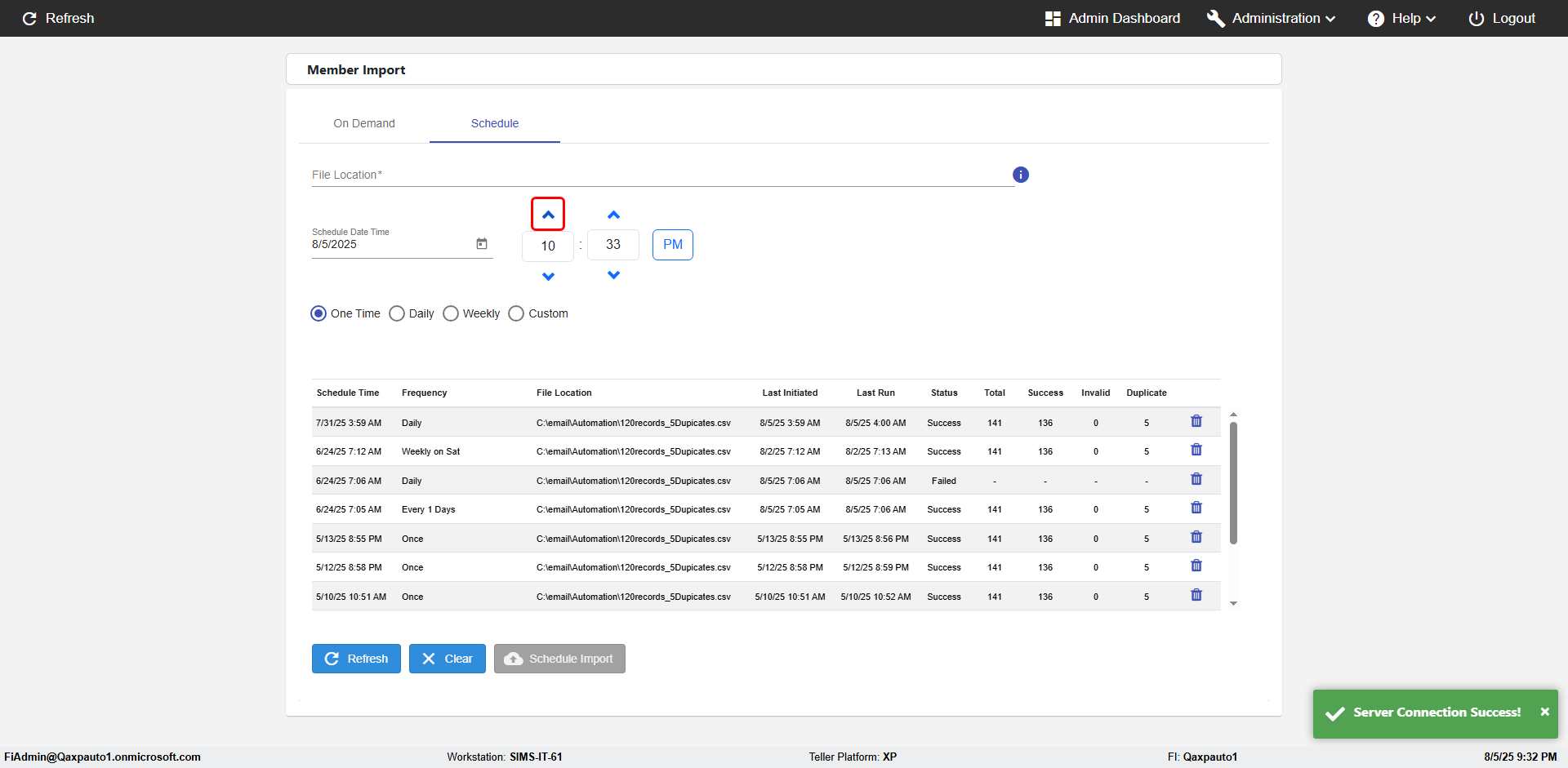Viewport: 1568px width, 768px height.
Task: Select the Weekly frequency option
Action: pos(451,313)
